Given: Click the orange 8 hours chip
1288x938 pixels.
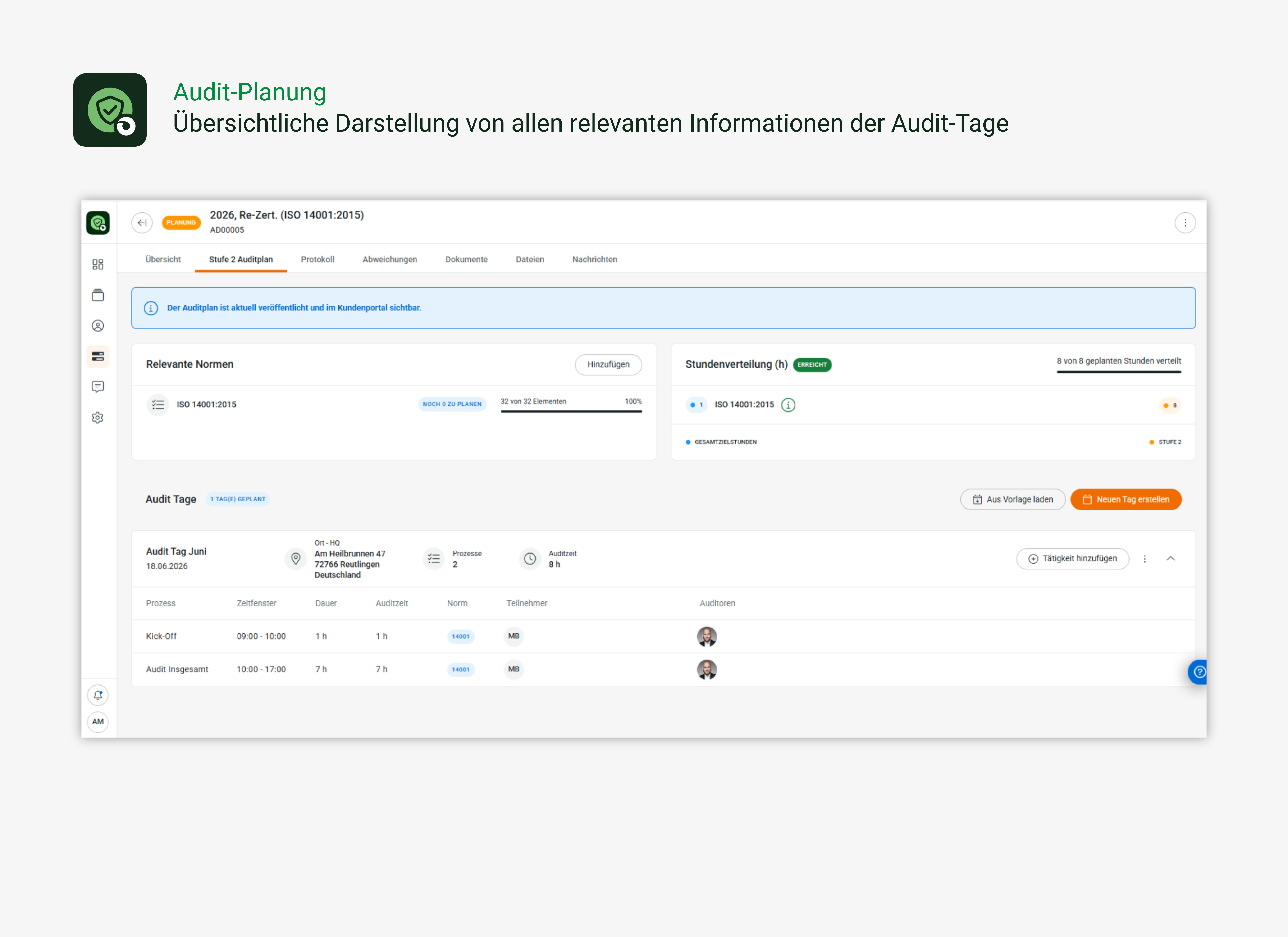Looking at the screenshot, I should point(1170,405).
